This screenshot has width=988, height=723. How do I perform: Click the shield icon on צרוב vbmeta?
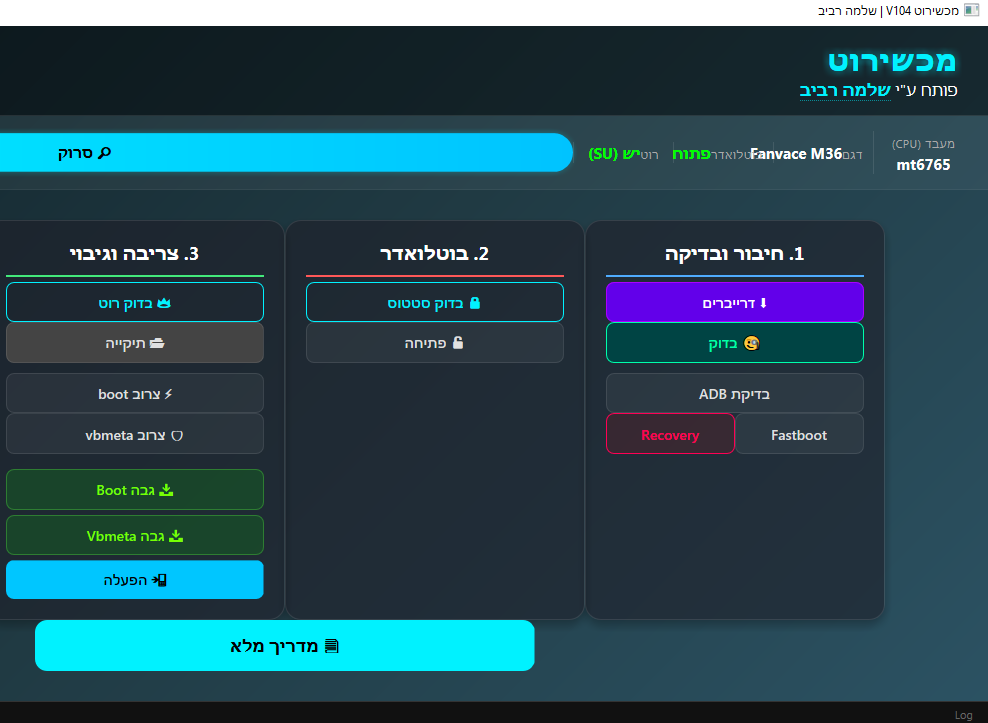(x=176, y=435)
